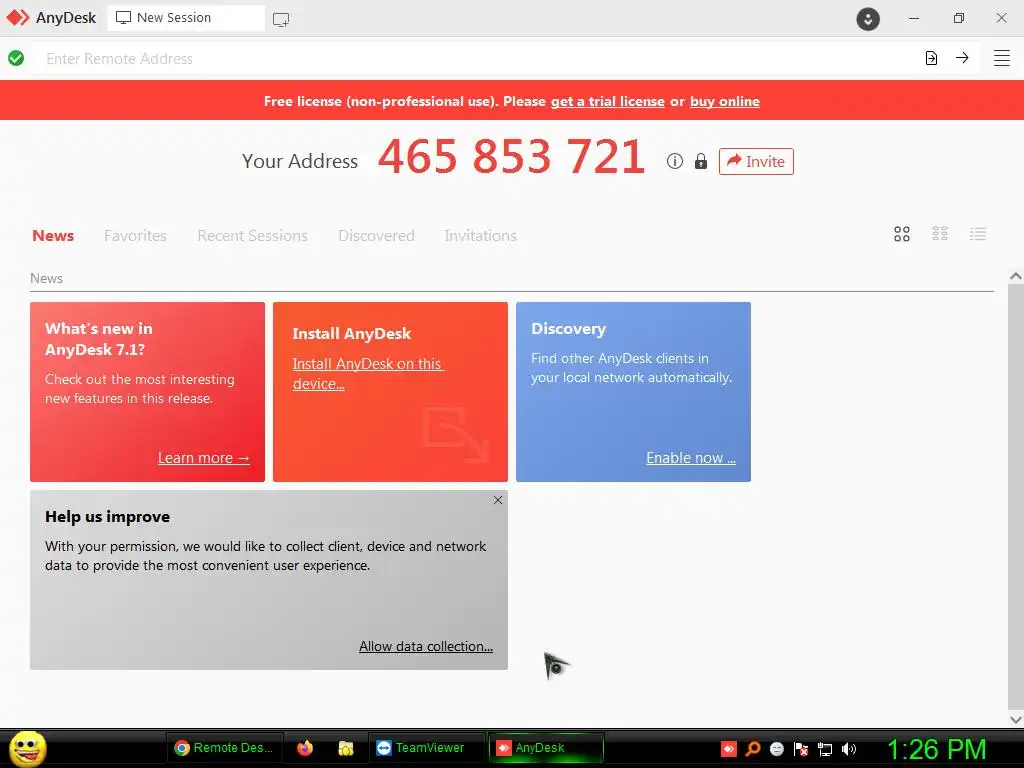Open the smiley face start menu button
This screenshot has width=1024, height=768.
tap(27, 748)
